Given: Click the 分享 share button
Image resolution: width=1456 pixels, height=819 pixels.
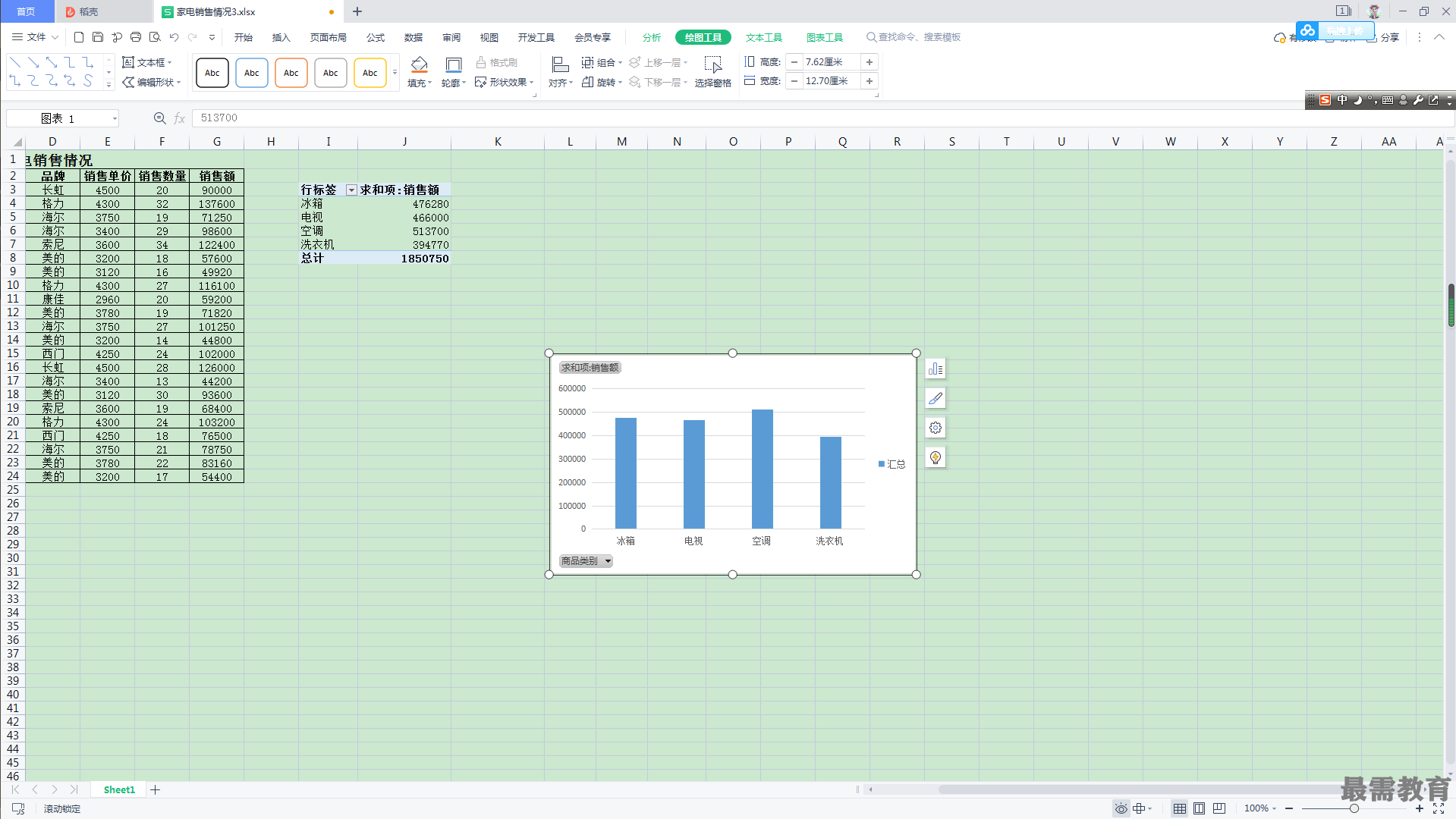Looking at the screenshot, I should click(x=1382, y=37).
